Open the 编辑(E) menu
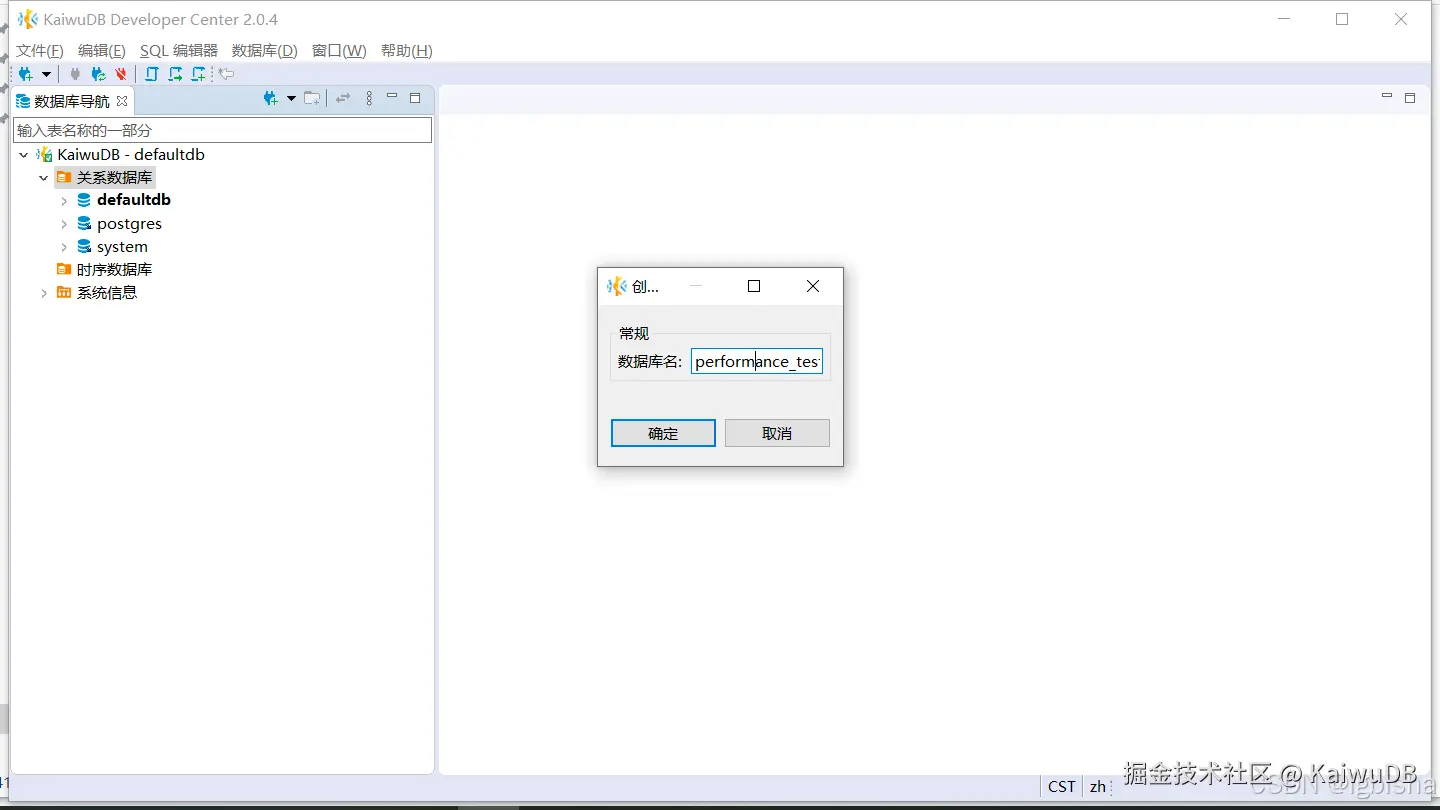The width and height of the screenshot is (1440, 810). click(x=102, y=51)
